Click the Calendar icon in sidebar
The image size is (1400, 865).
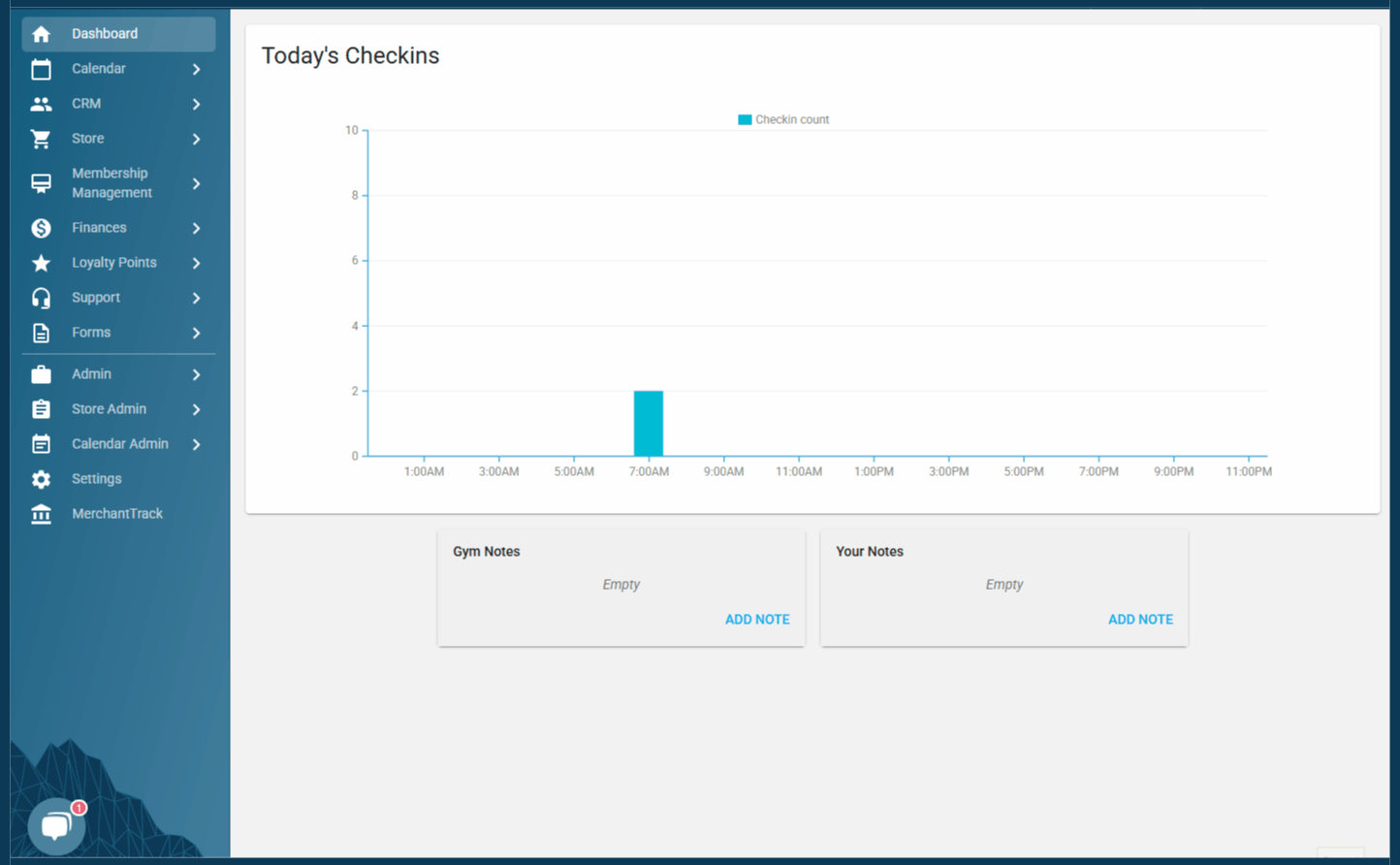click(x=41, y=69)
